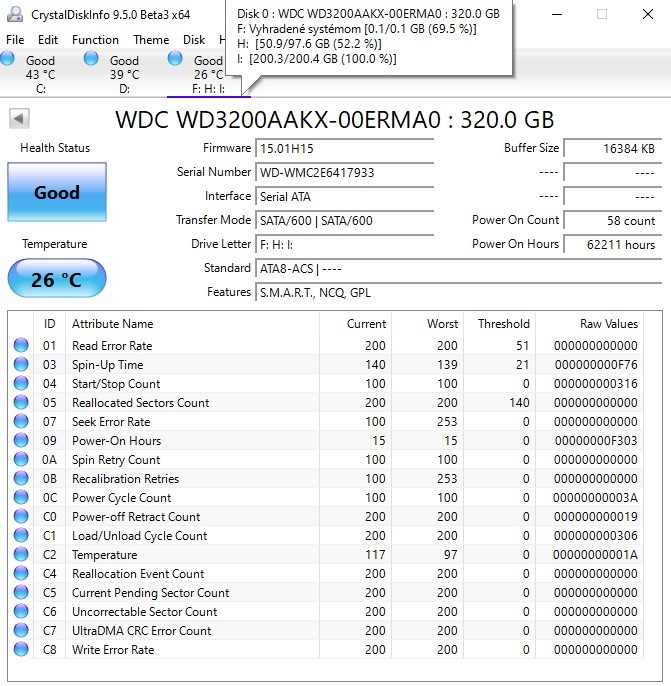This screenshot has height=686, width=671.
Task: Click raw value 00000000306 of Load/Unload Cycle
Action: click(596, 536)
